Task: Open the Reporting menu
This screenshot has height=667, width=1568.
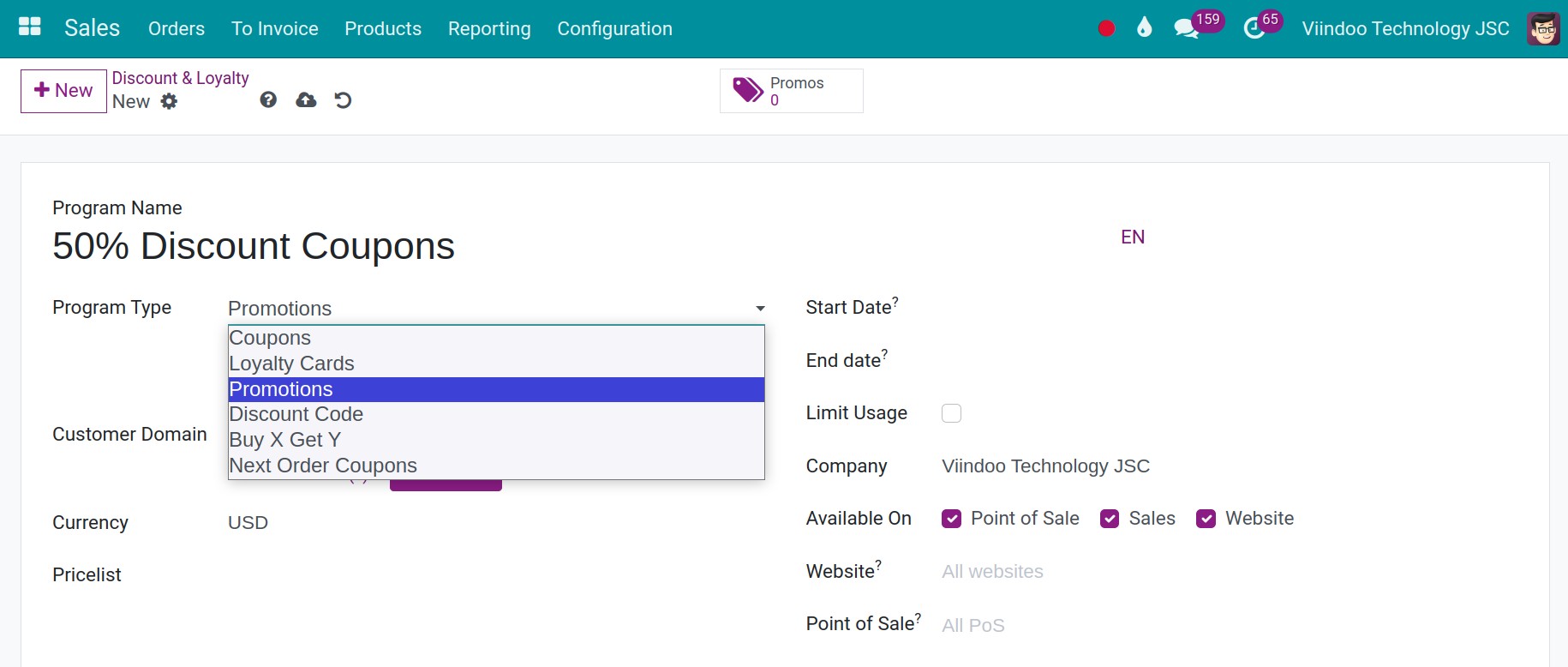Action: pyautogui.click(x=489, y=28)
